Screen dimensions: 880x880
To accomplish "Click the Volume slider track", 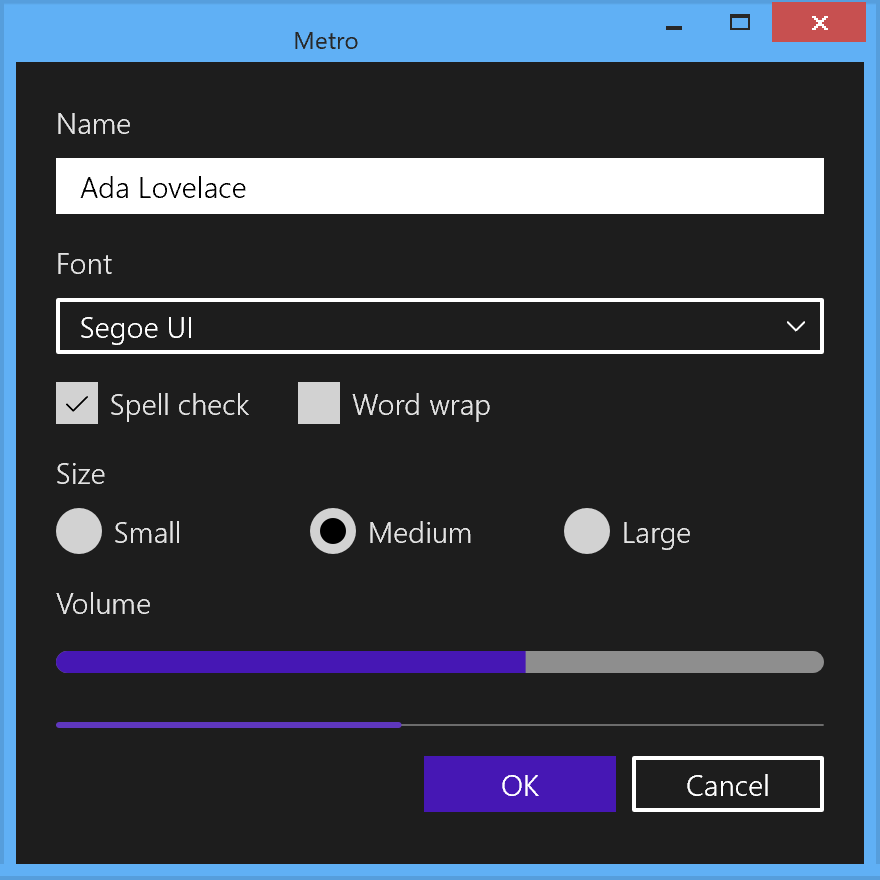I will (x=440, y=662).
